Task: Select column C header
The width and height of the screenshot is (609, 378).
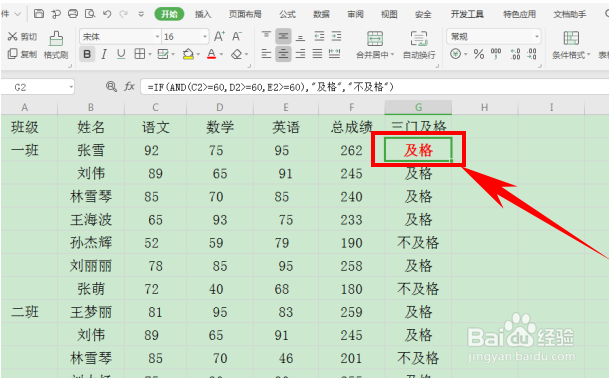Action: 155,107
